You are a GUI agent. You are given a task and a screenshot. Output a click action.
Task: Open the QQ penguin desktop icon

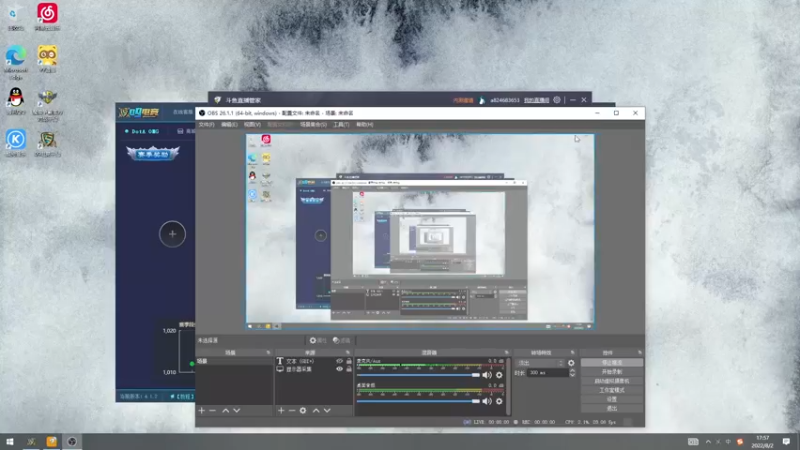[16, 101]
